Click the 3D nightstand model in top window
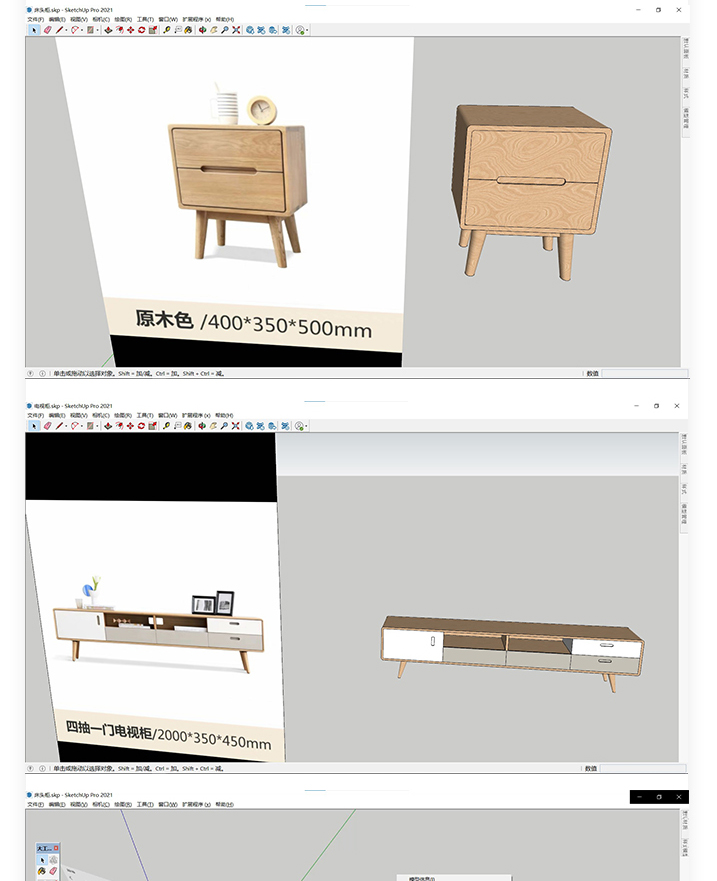The width and height of the screenshot is (717, 881). click(531, 191)
